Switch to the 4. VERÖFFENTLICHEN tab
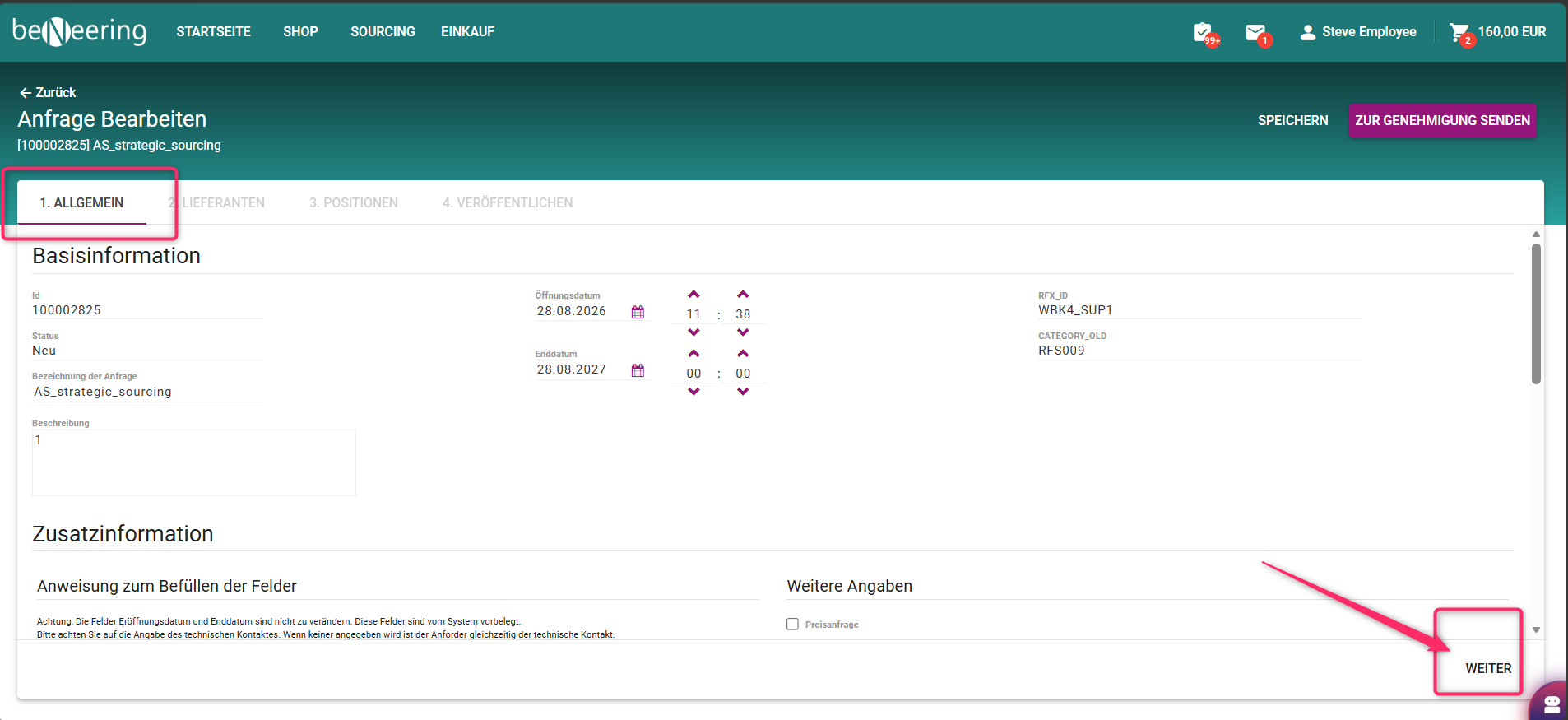The image size is (1568, 720). (508, 202)
